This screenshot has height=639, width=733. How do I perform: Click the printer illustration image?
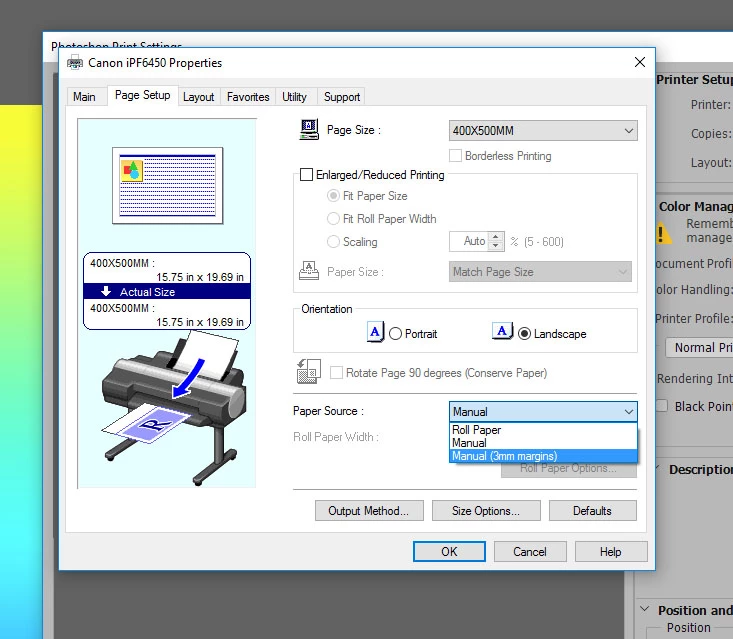(173, 407)
